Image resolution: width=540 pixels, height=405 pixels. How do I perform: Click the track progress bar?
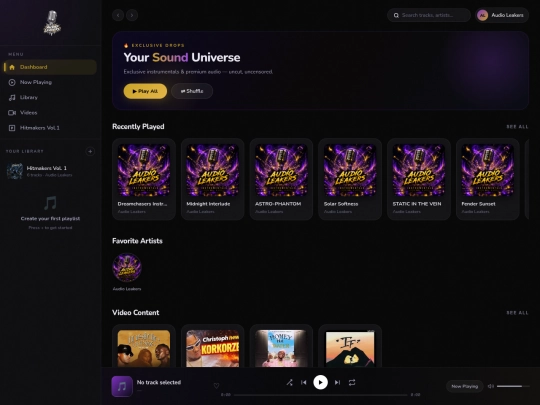tap(320, 395)
